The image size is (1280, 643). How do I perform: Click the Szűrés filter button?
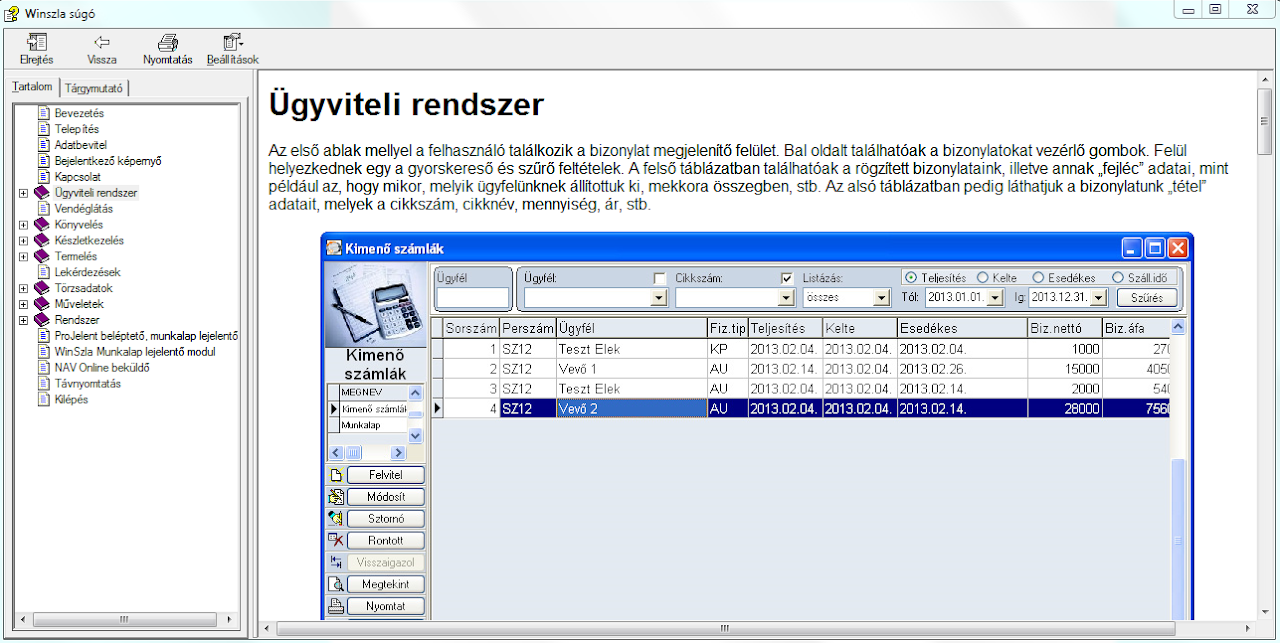[x=1147, y=298]
